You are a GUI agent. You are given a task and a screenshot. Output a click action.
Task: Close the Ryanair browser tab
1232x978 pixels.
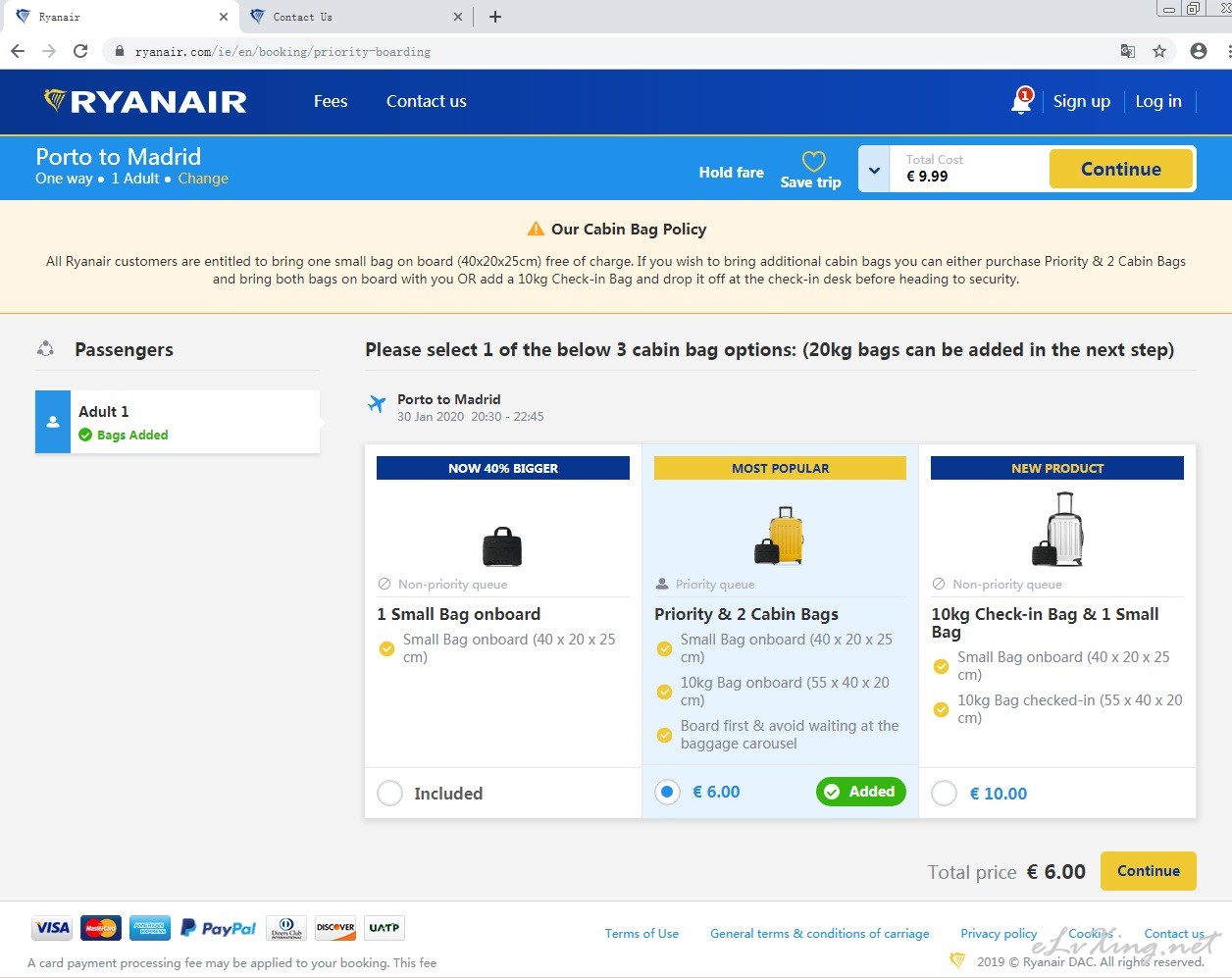[x=224, y=17]
